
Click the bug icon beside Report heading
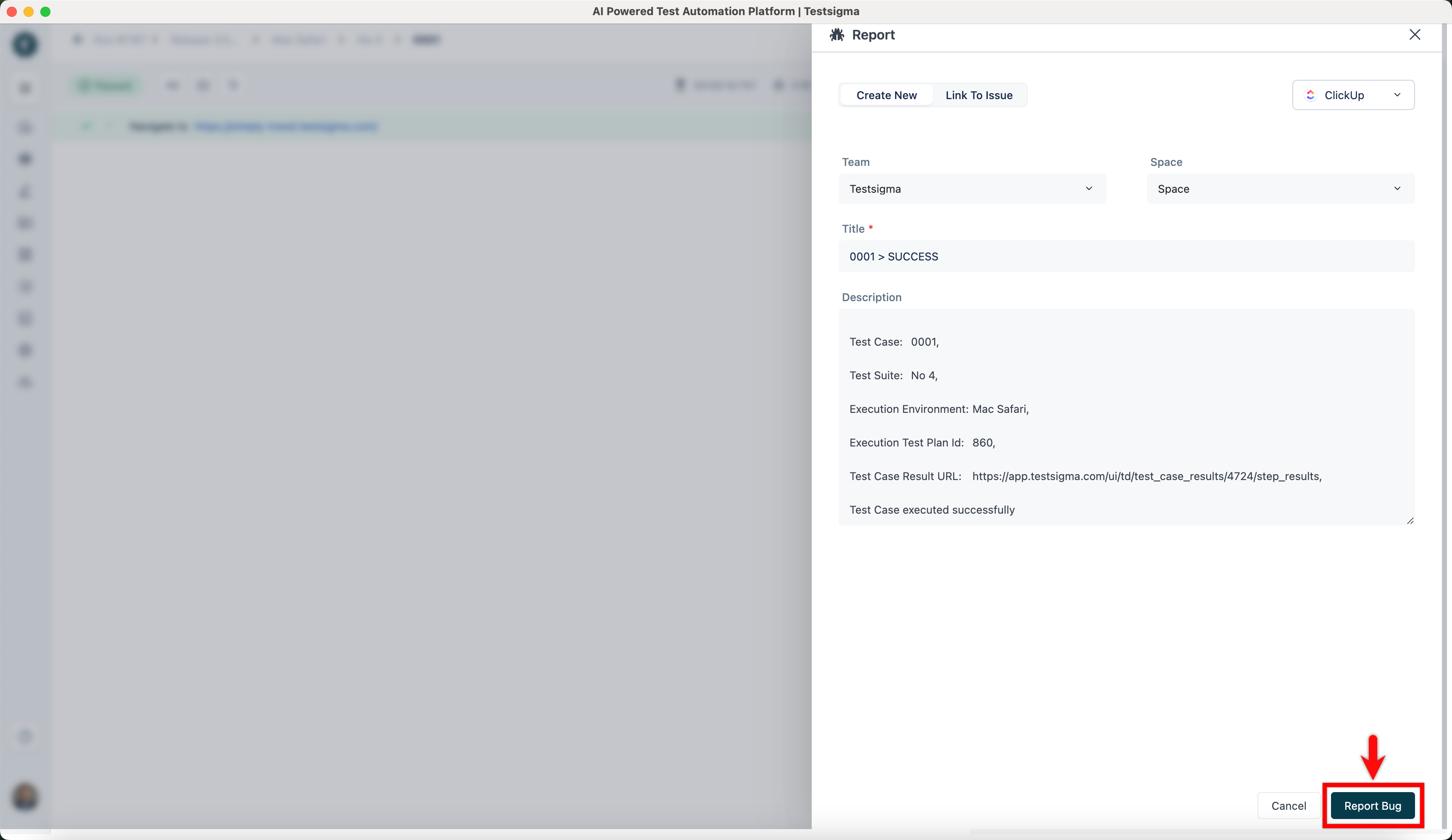(x=836, y=34)
